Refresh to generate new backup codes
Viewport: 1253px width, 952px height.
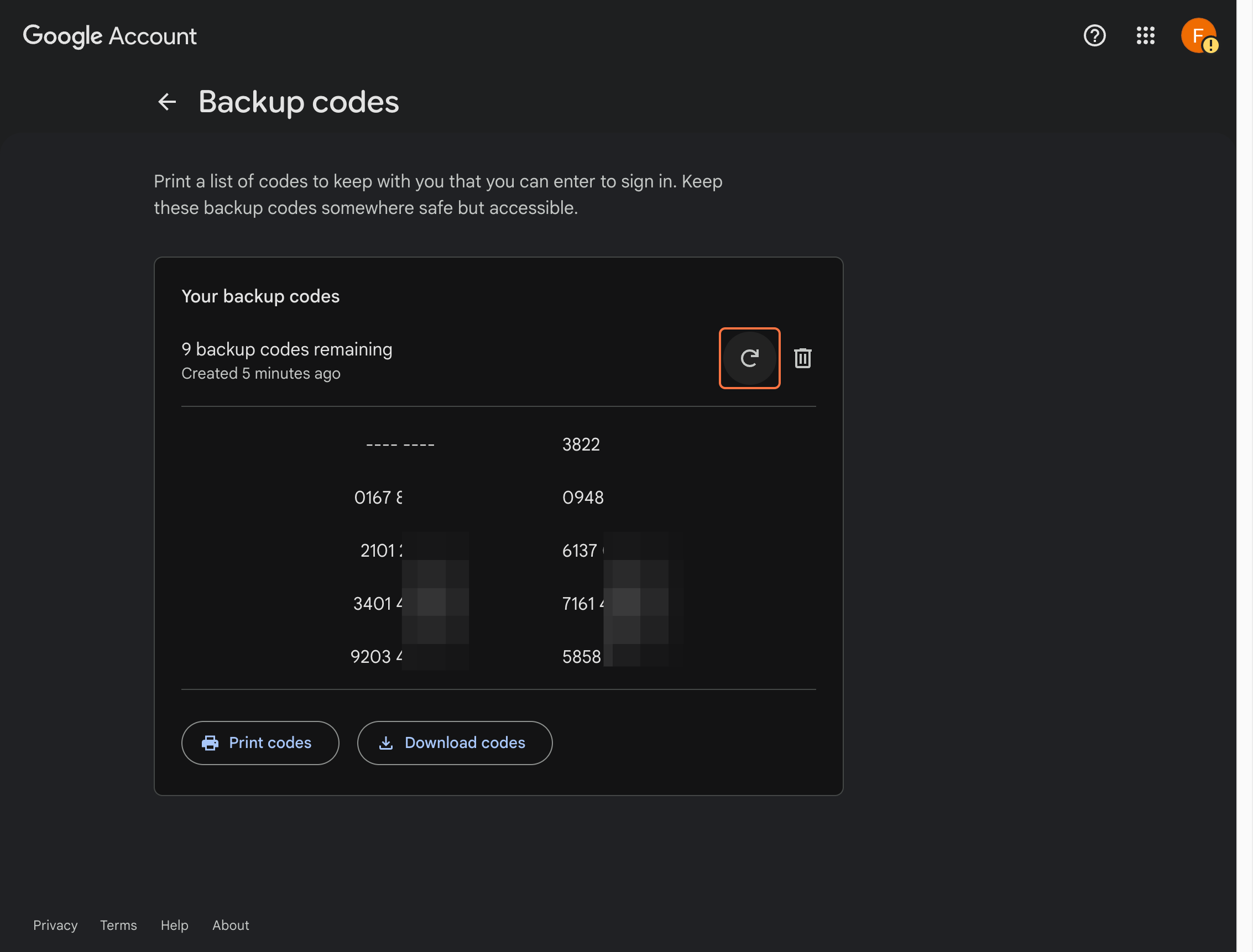(x=750, y=358)
